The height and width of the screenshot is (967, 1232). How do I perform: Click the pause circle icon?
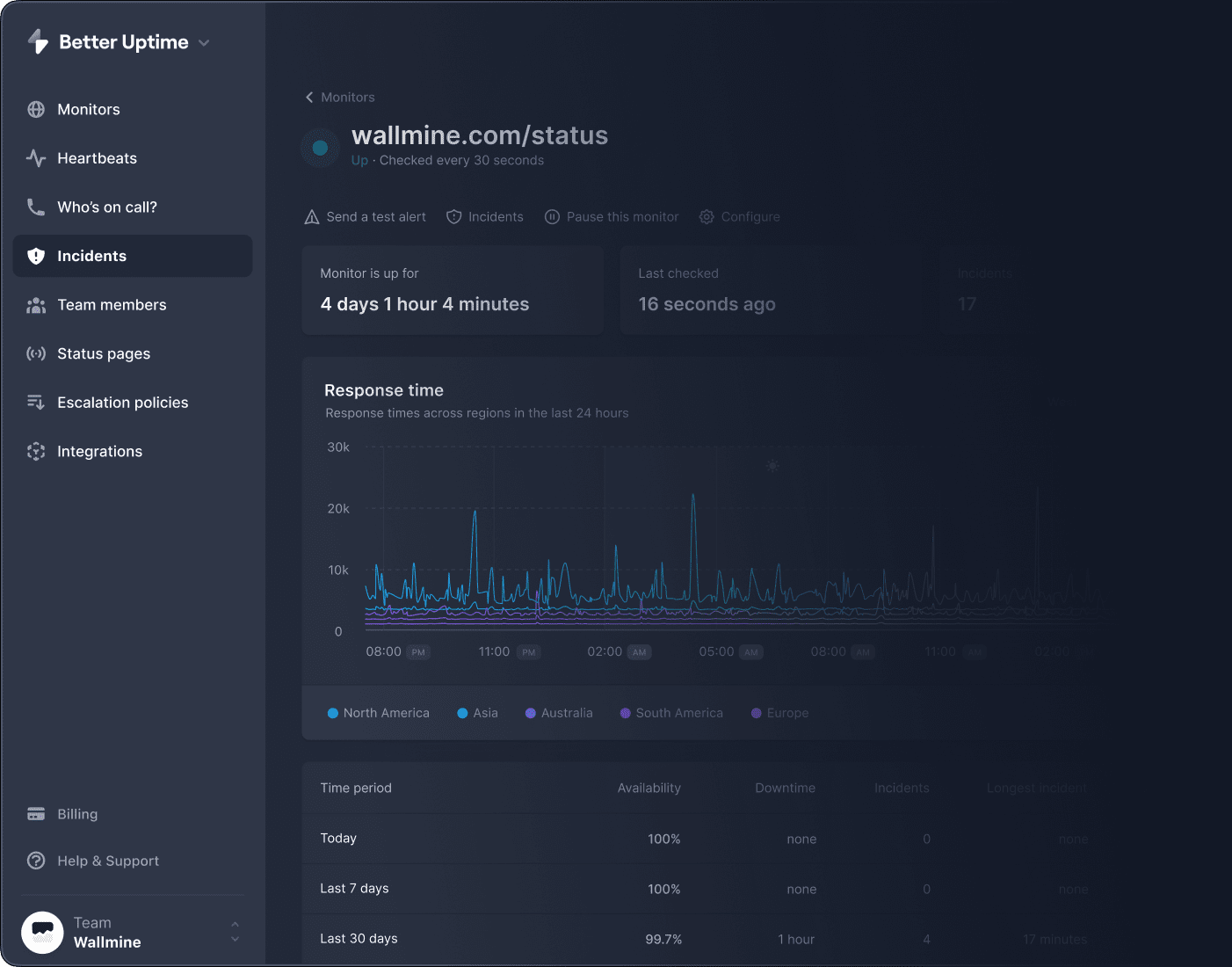click(x=552, y=217)
